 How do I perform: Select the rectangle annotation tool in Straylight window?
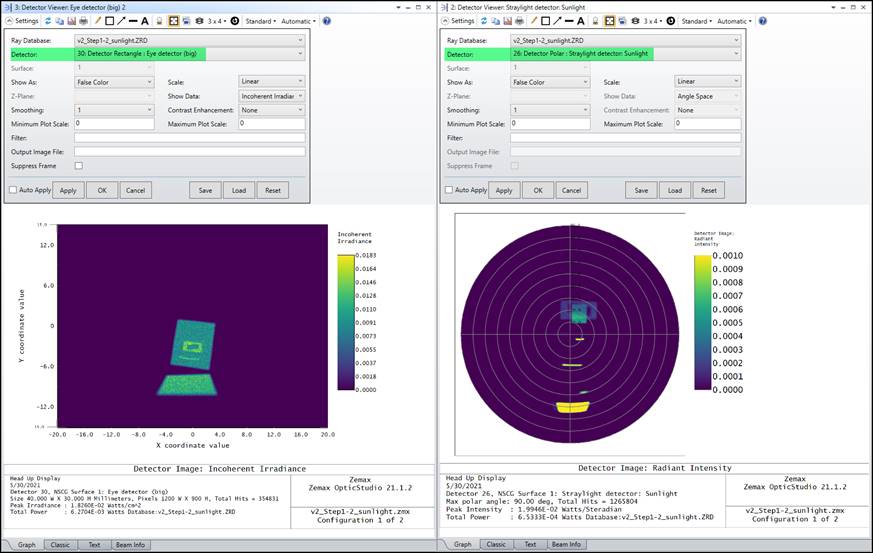point(545,21)
